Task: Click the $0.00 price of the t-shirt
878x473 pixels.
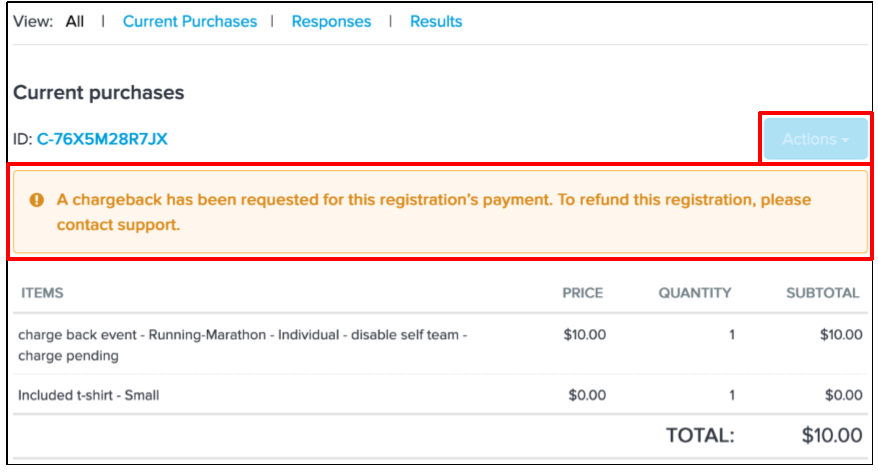Action: click(x=587, y=395)
